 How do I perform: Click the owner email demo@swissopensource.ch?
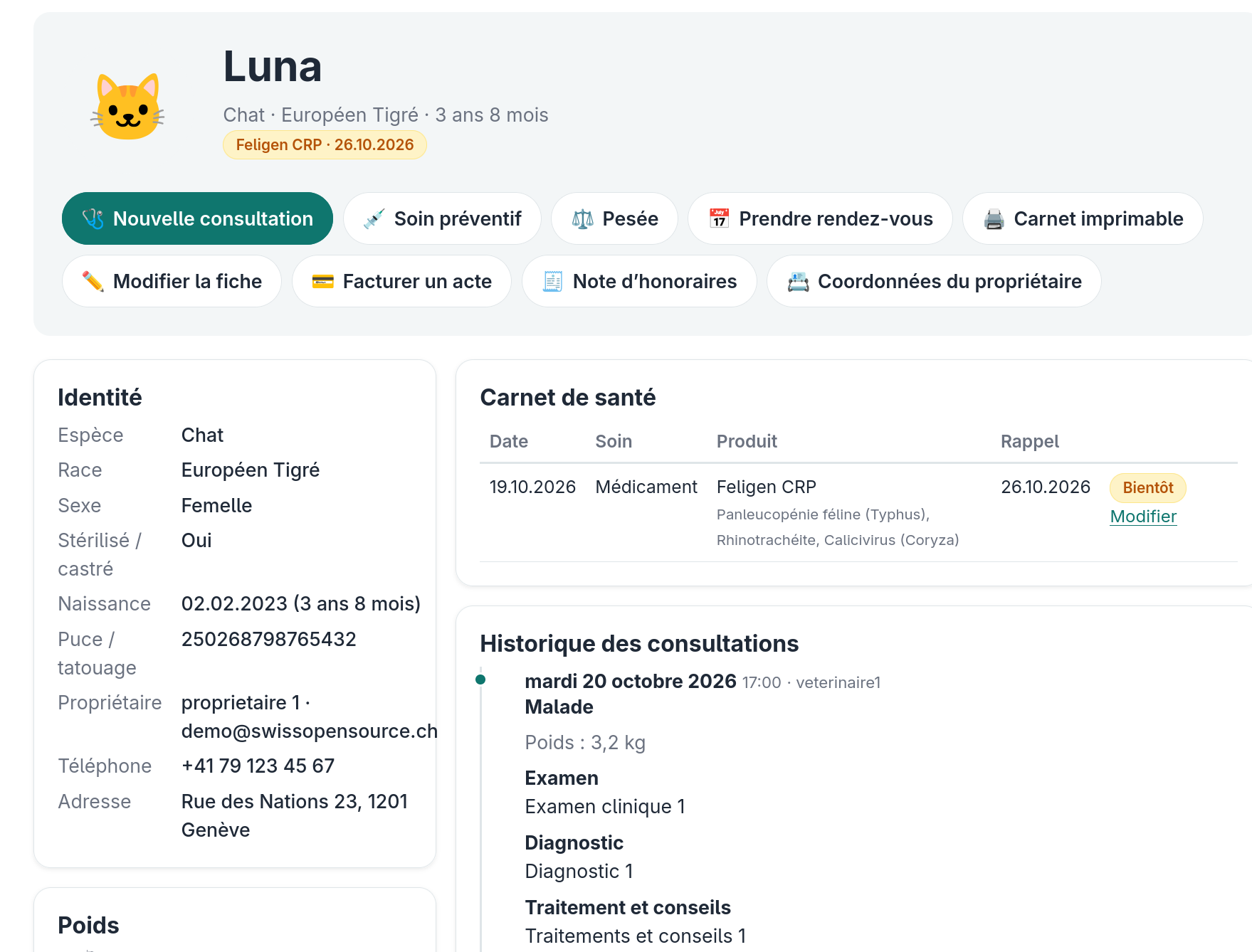[310, 731]
